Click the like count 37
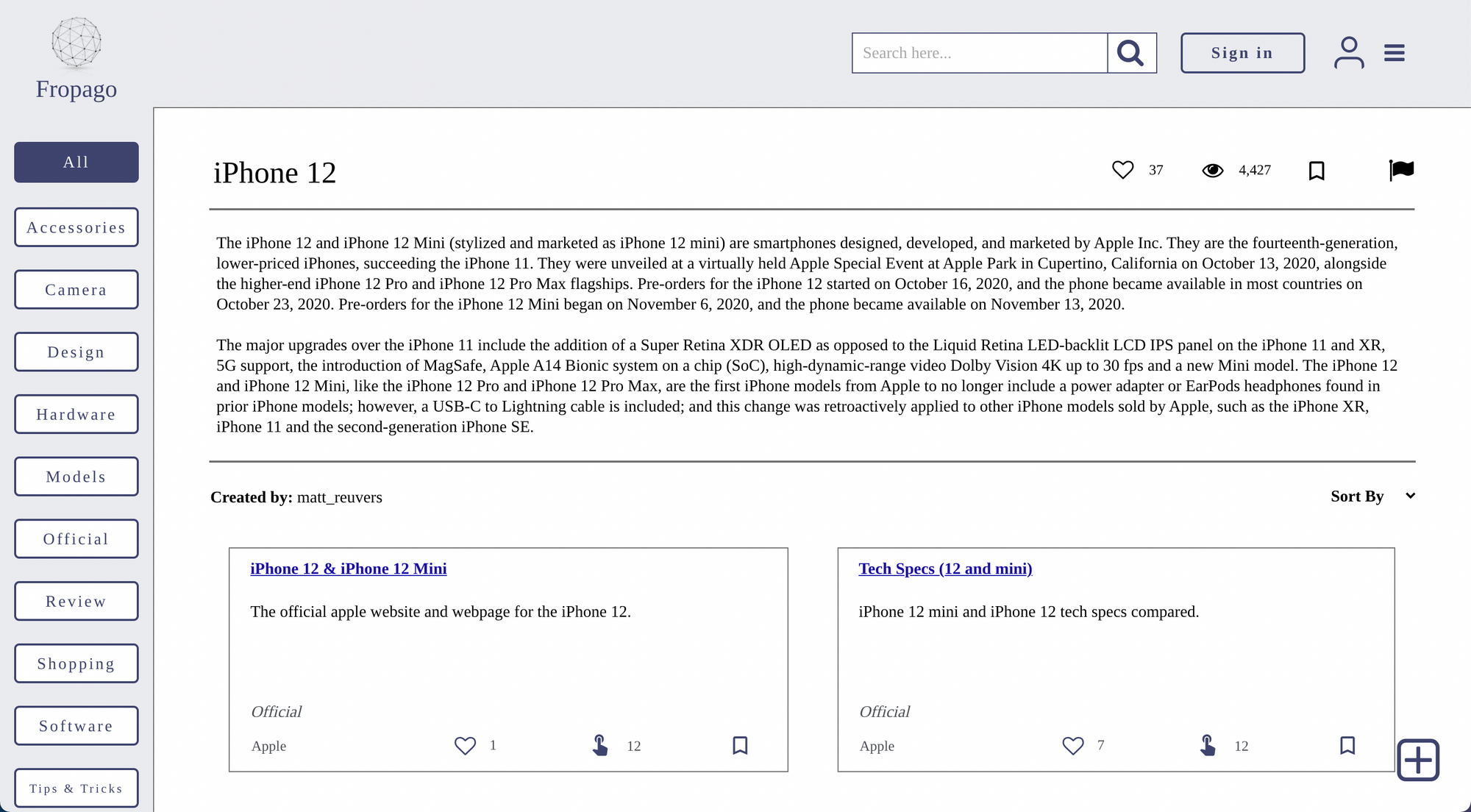This screenshot has width=1471, height=812. (1156, 170)
